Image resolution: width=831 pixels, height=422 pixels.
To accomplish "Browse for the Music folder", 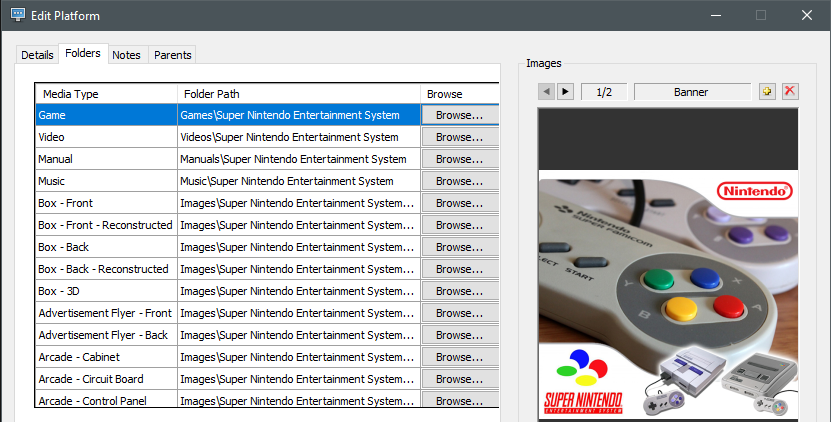I will (460, 181).
